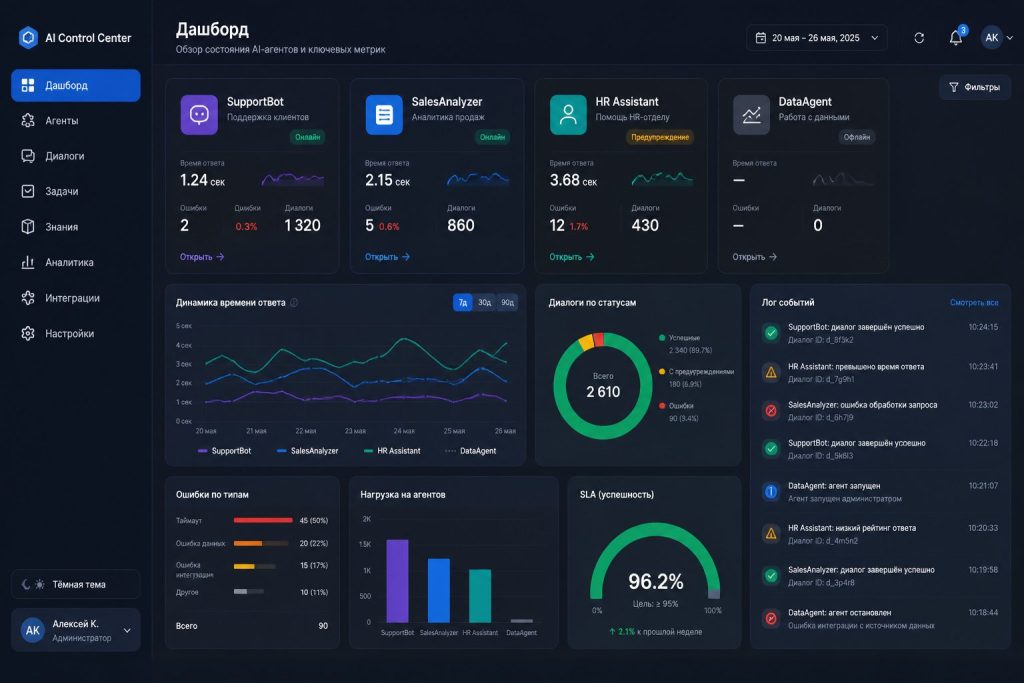Open notifications via the bell icon

pos(955,38)
